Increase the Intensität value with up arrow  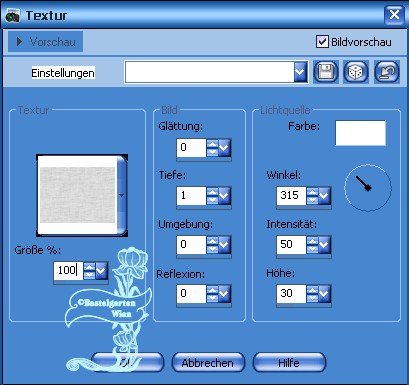(312, 241)
